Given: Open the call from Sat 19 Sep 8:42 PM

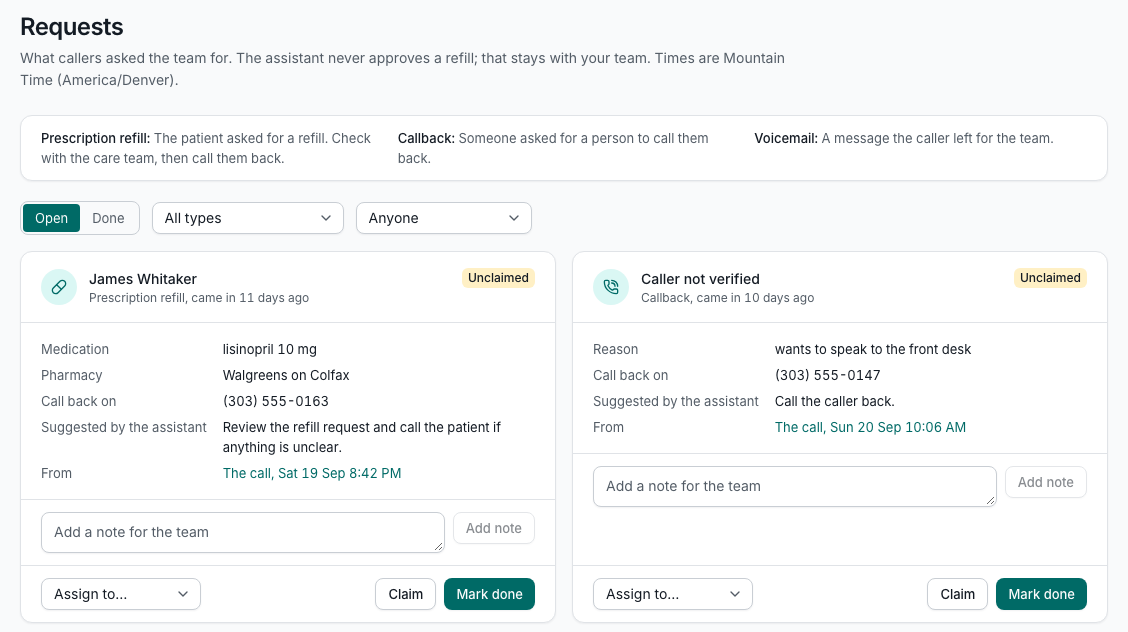Looking at the screenshot, I should pyautogui.click(x=312, y=473).
